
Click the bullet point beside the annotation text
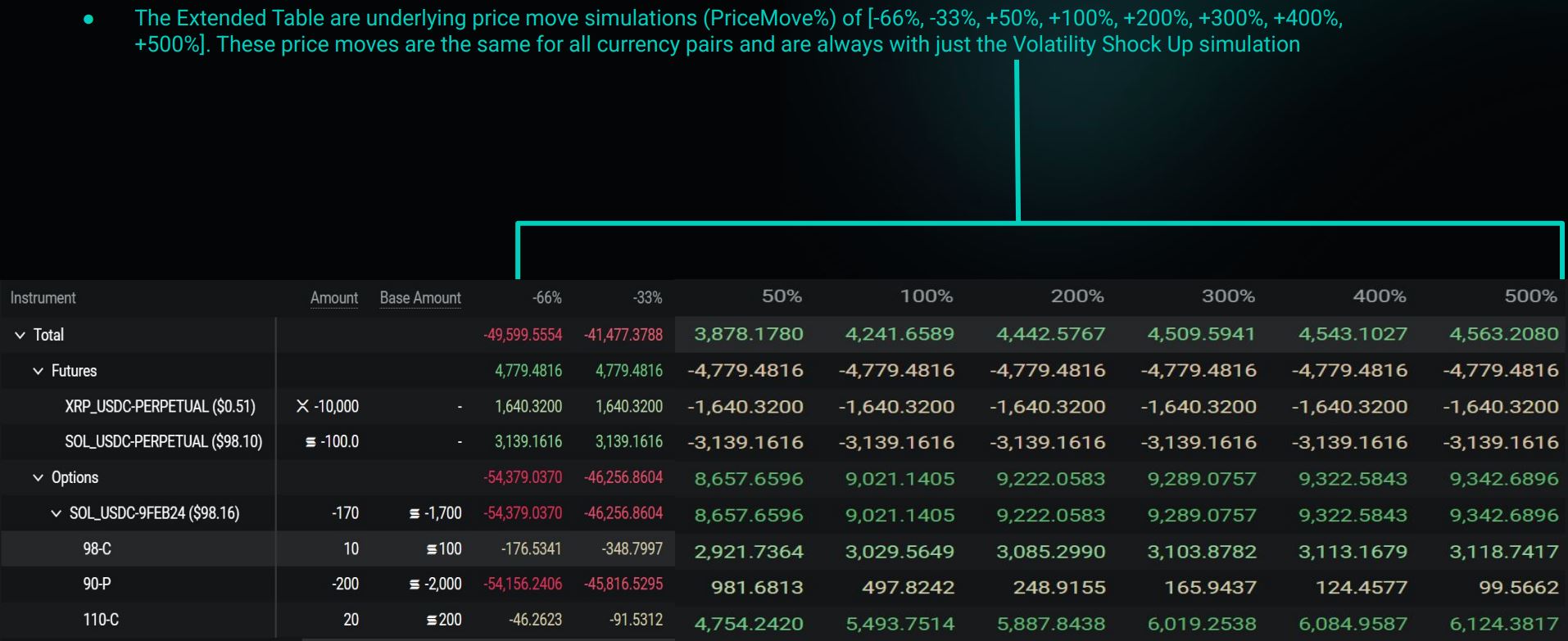click(89, 17)
